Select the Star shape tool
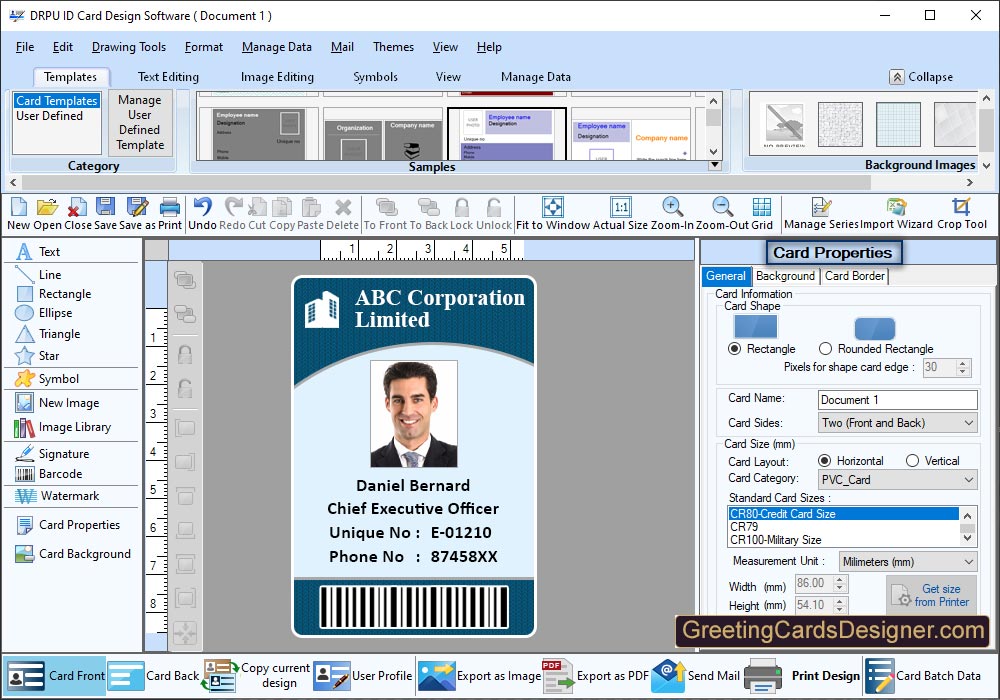Viewport: 1000px width, 700px height. 38,356
